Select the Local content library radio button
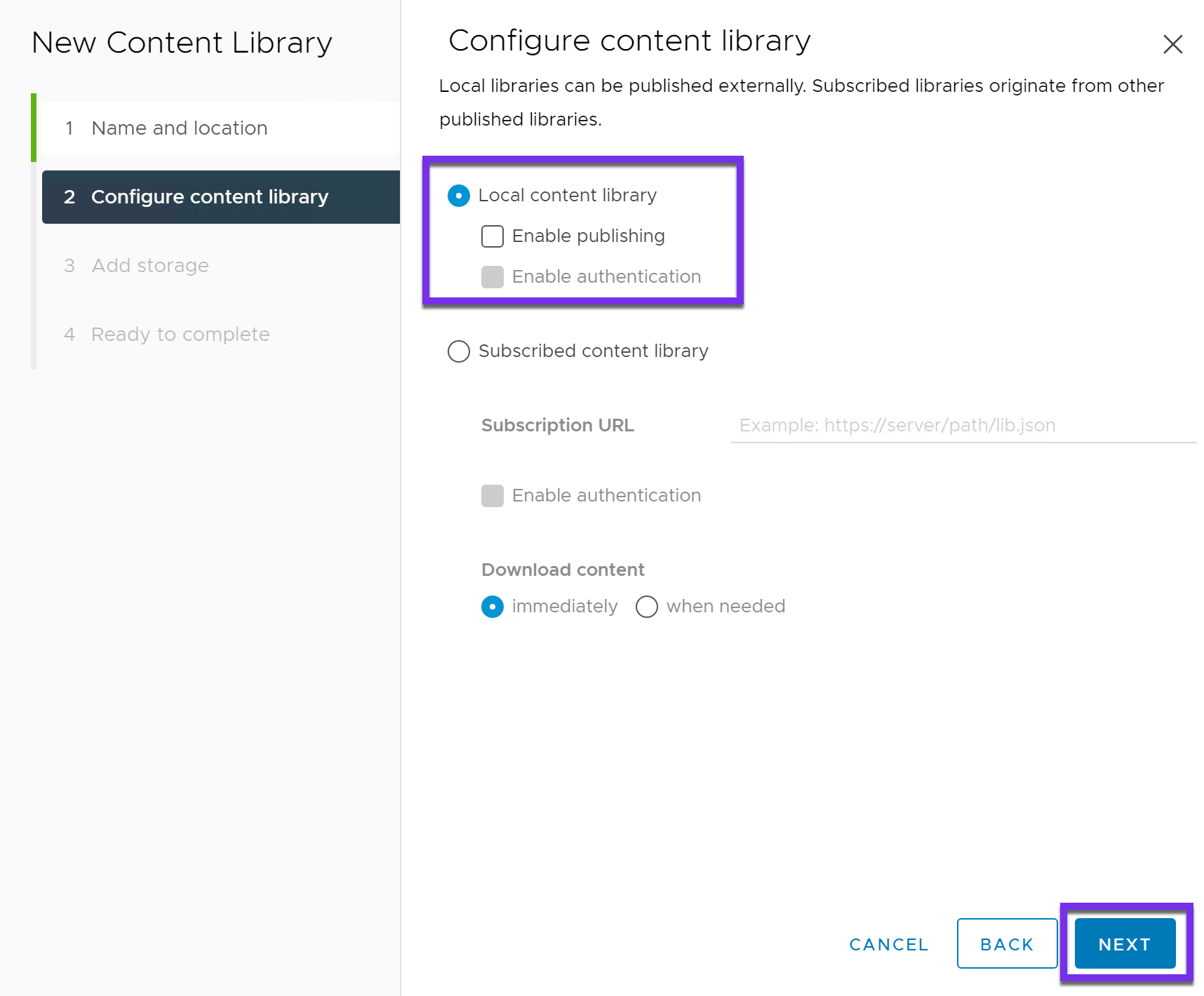 [458, 196]
